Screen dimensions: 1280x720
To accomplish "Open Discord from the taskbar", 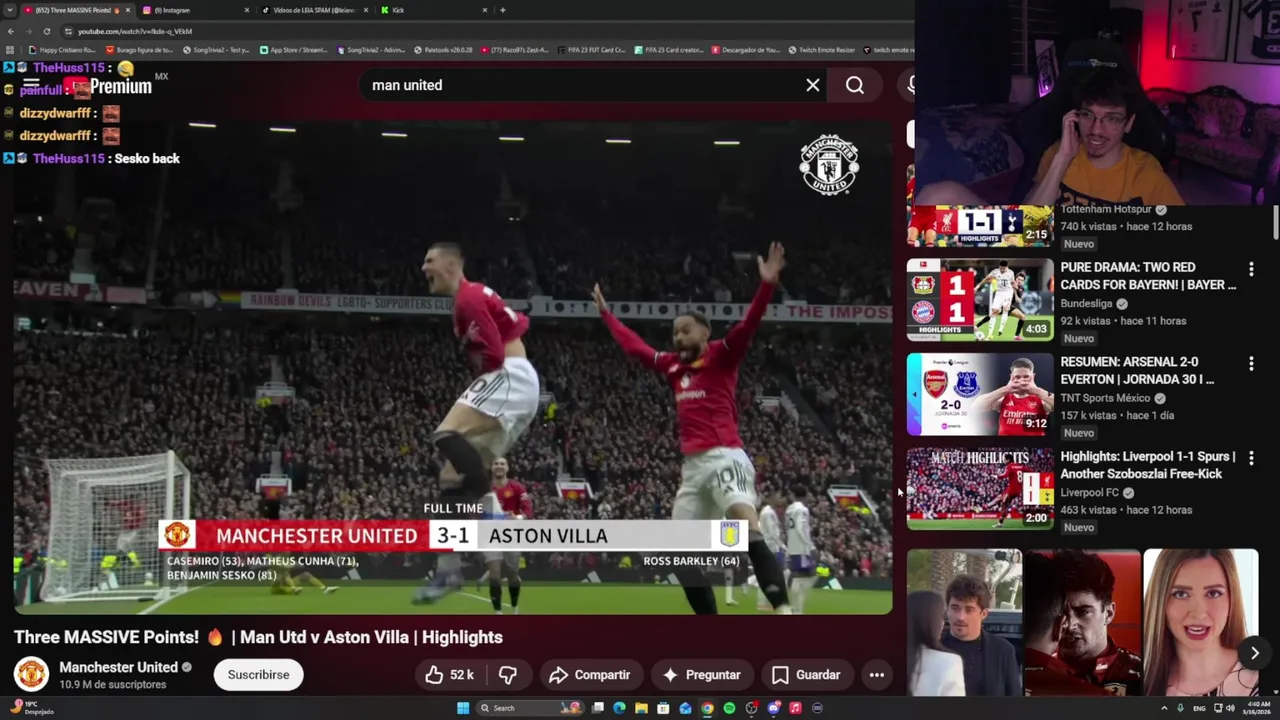I will point(773,708).
